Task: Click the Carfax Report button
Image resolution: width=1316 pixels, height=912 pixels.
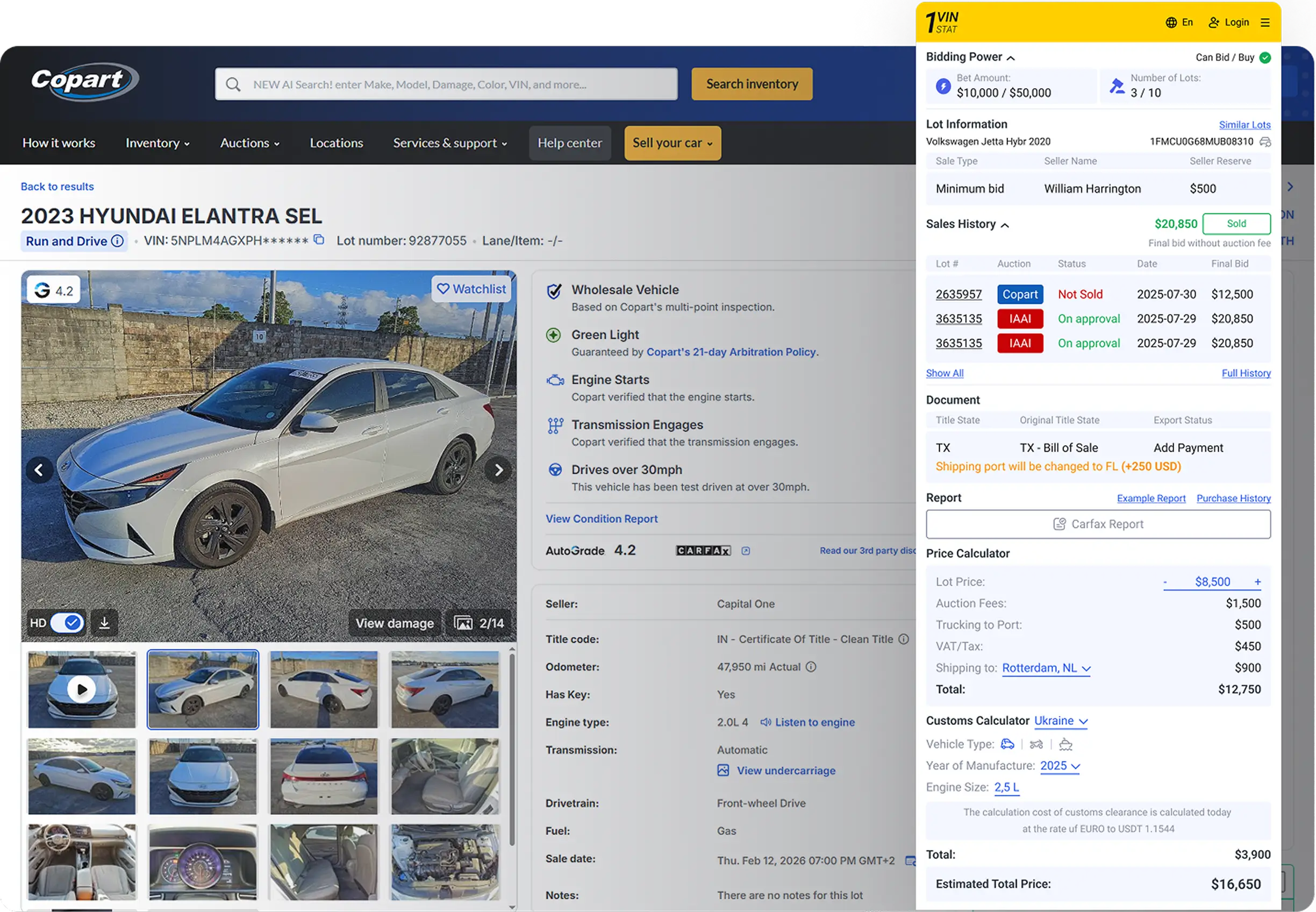Action: (1098, 524)
